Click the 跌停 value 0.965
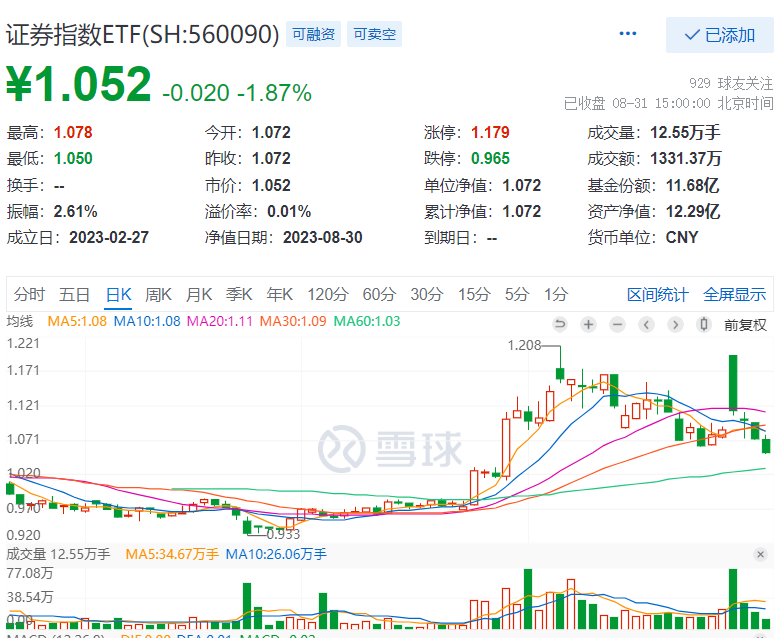This screenshot has height=638, width=780. 490,159
